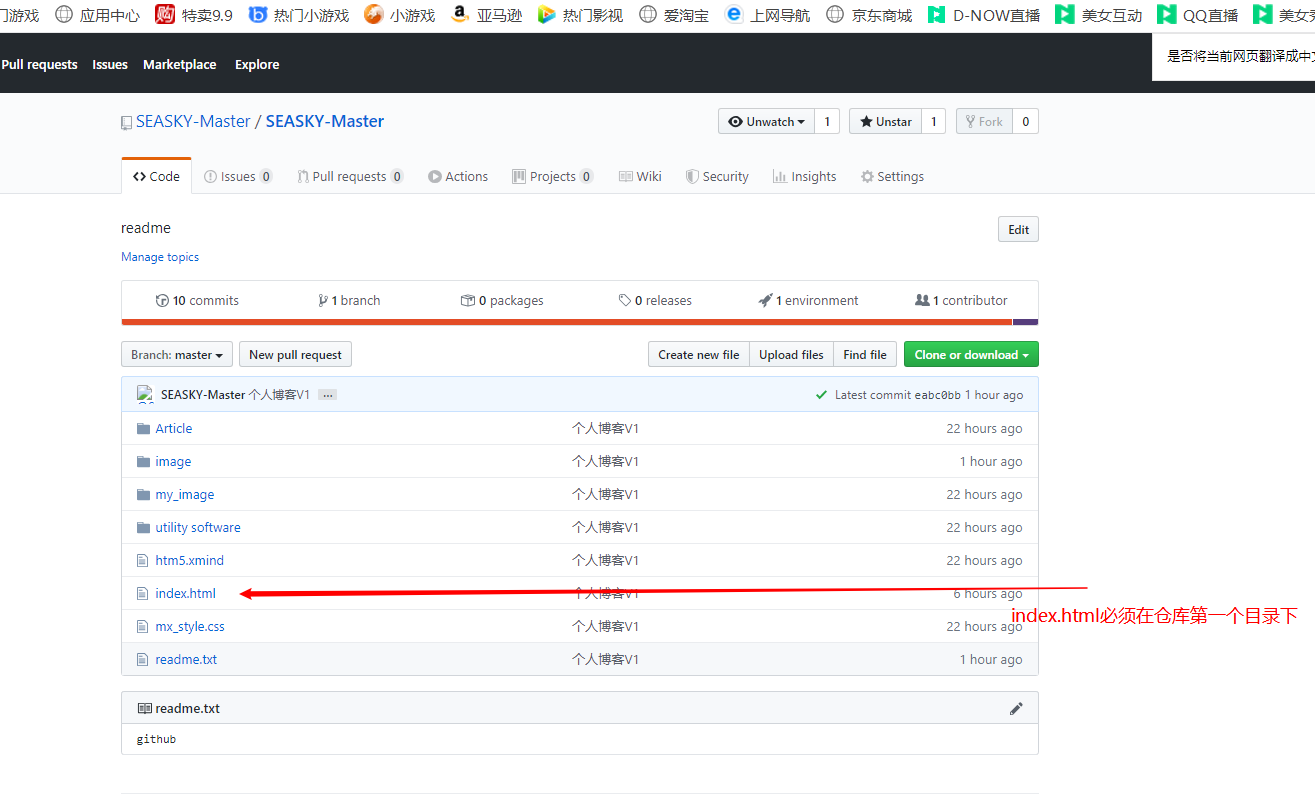Open the 应用中心 bookmark
Screen dimensions: 1315x794
97,15
